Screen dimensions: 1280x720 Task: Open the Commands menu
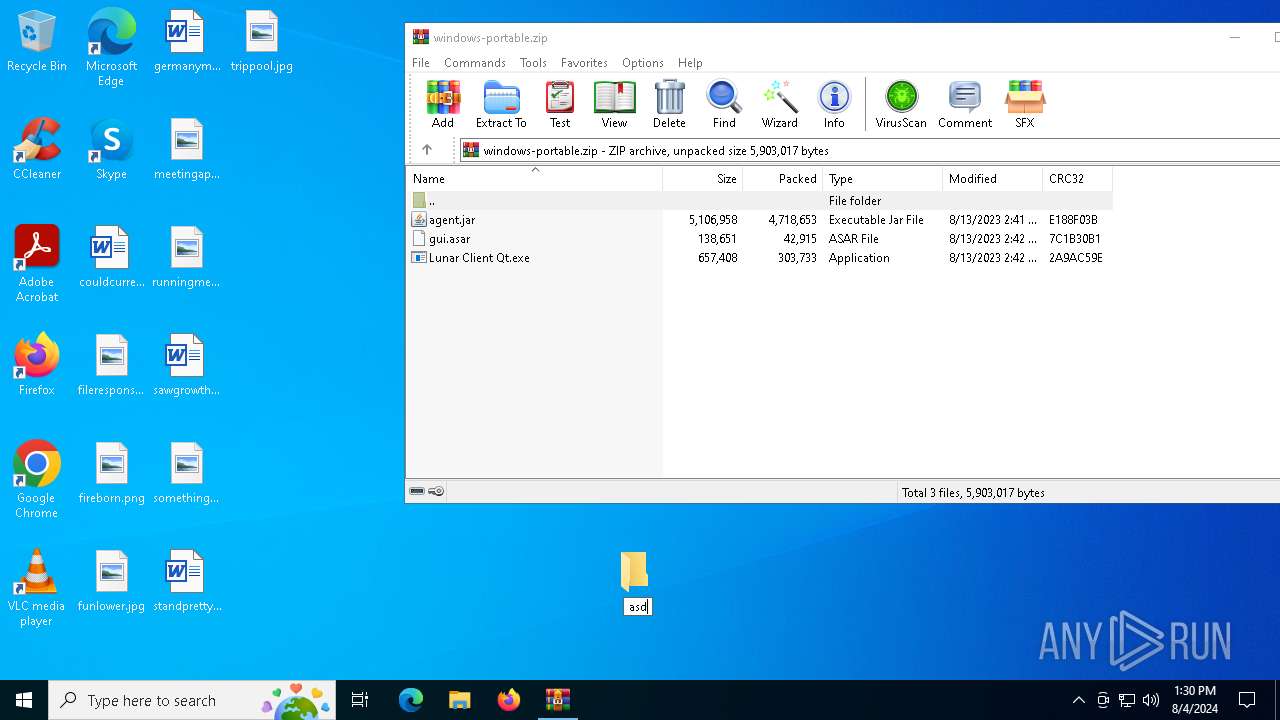point(475,63)
